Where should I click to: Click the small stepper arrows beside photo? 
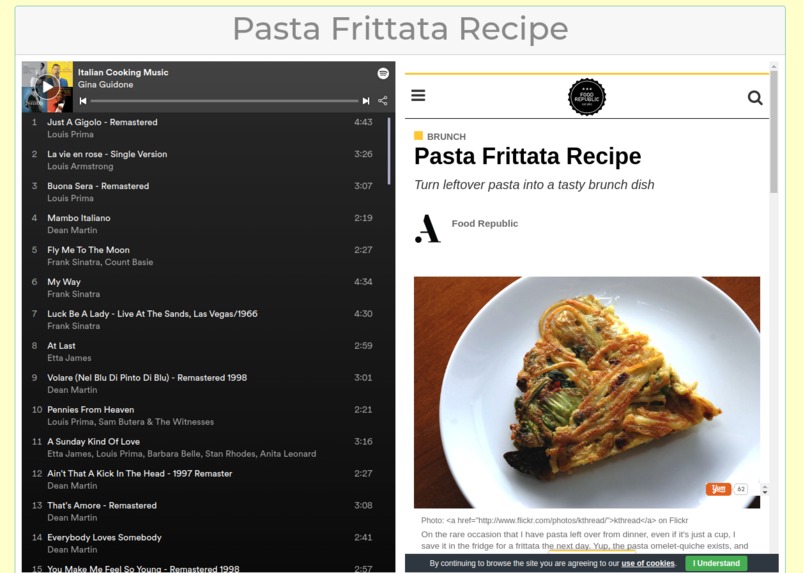point(765,490)
